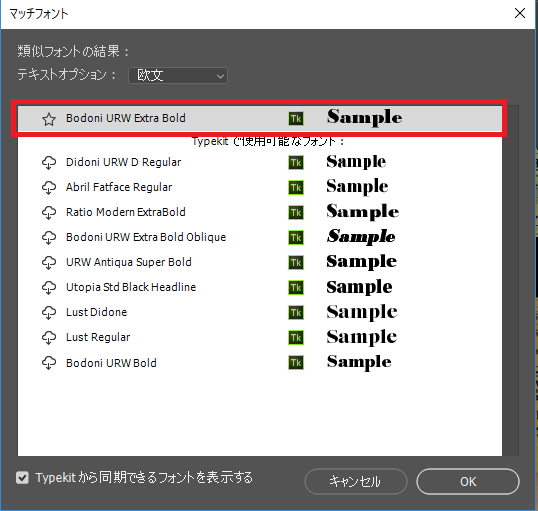The width and height of the screenshot is (538, 511).
Task: Select the Bodoni URW Extra Bold Oblique entry
Action: 260,237
